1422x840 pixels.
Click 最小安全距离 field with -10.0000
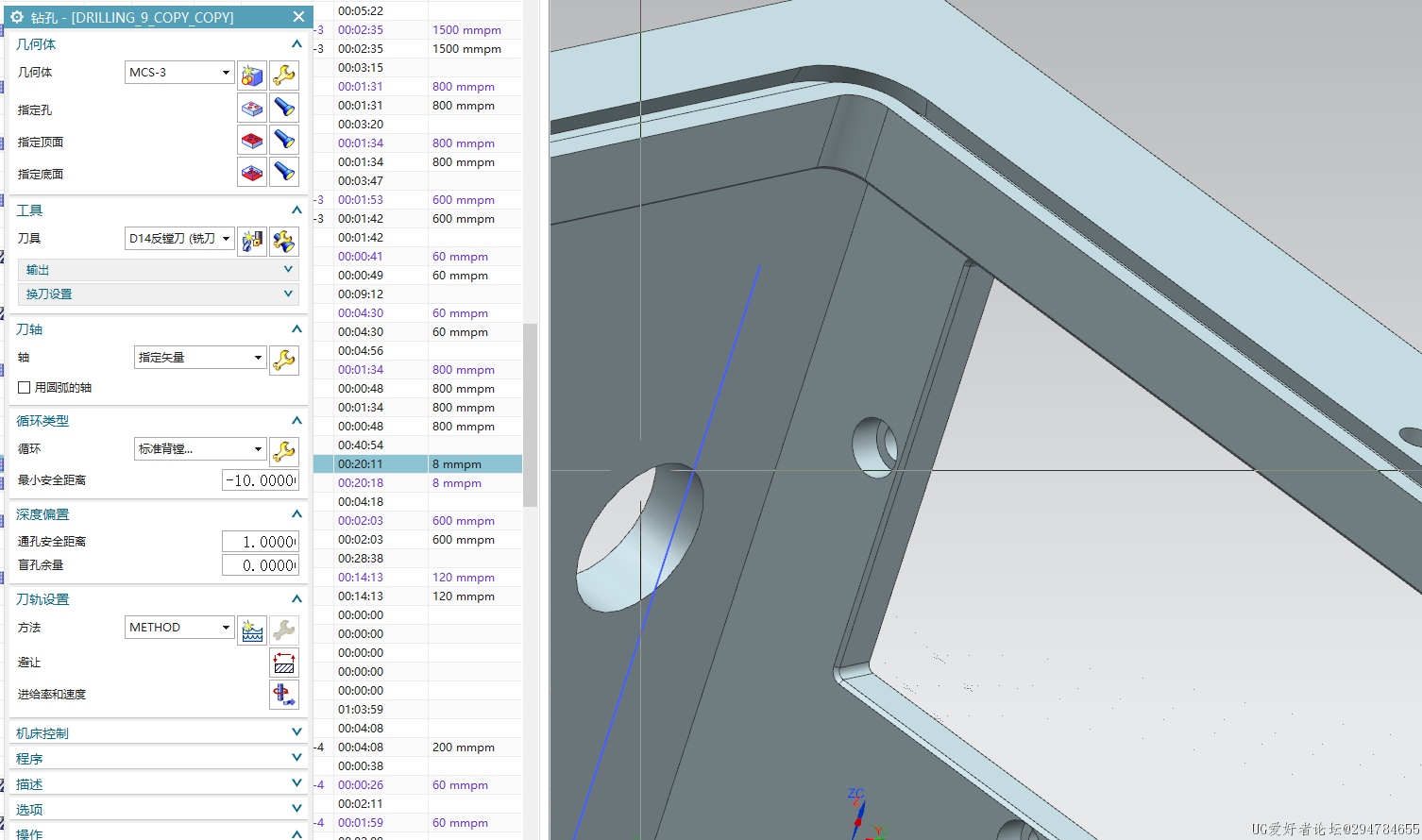click(261, 480)
